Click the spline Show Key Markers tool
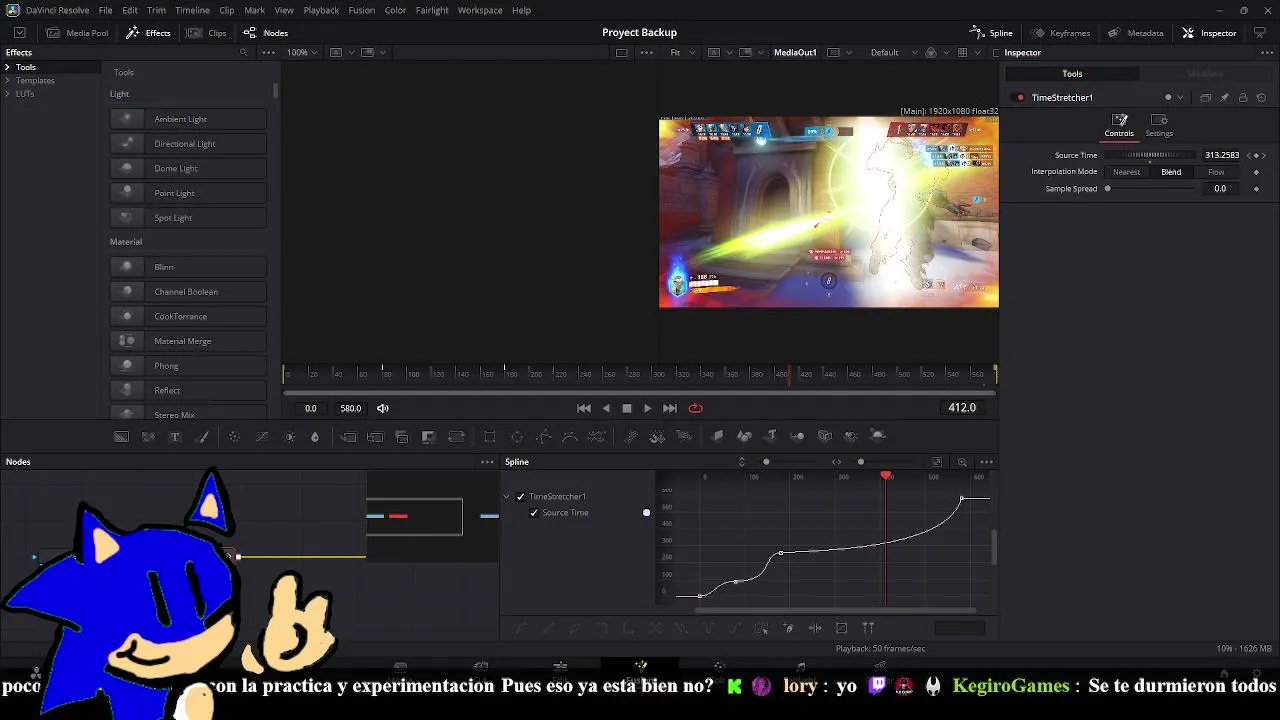This screenshot has height=720, width=1280. [868, 628]
